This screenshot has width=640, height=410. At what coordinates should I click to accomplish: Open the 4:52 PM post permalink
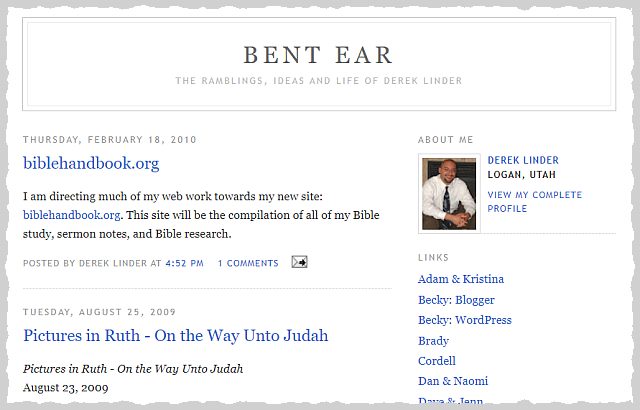pos(184,263)
